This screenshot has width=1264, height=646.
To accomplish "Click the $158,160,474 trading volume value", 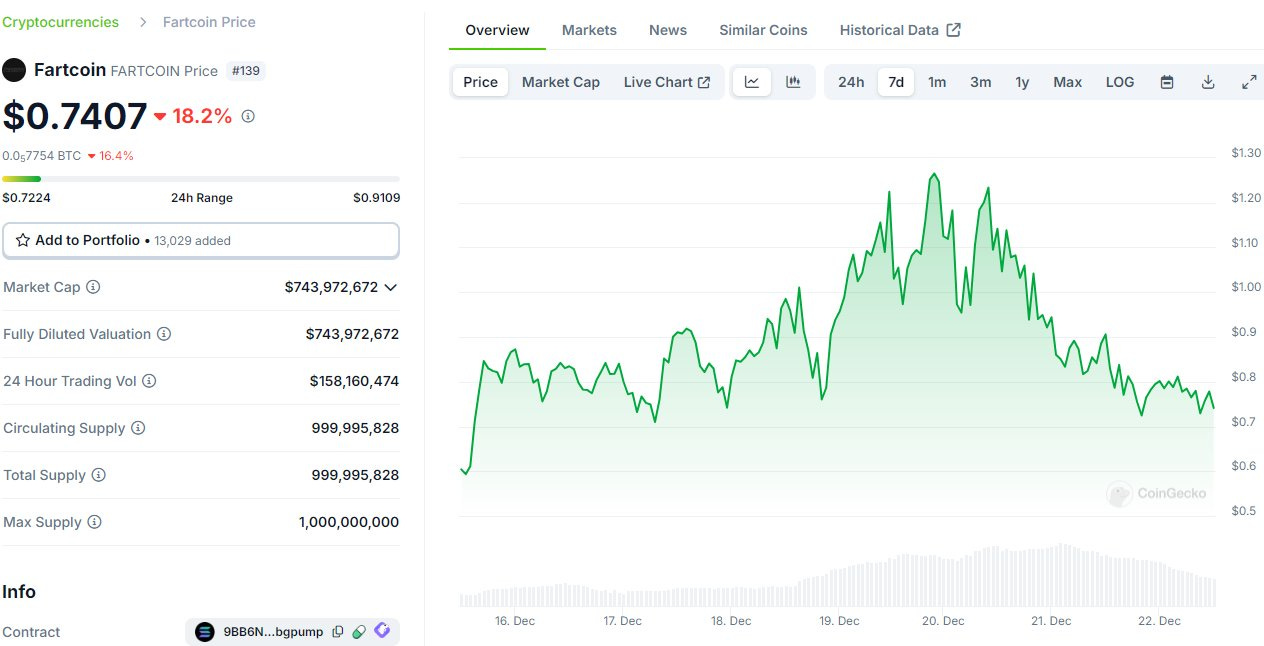I will pos(354,381).
